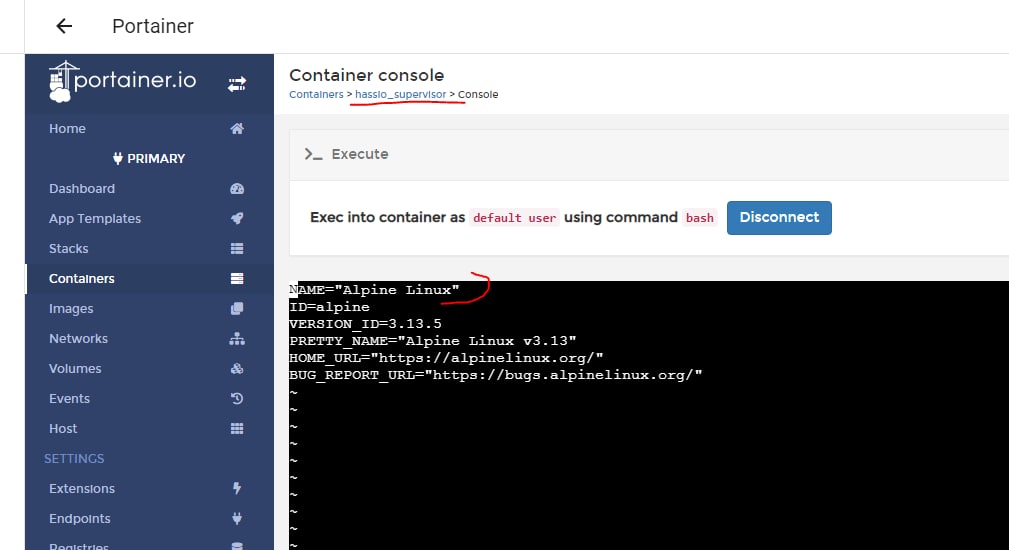Screen dimensions: 1009x550
Task: Click the App Templates rocket icon
Action: pyautogui.click(x=237, y=219)
